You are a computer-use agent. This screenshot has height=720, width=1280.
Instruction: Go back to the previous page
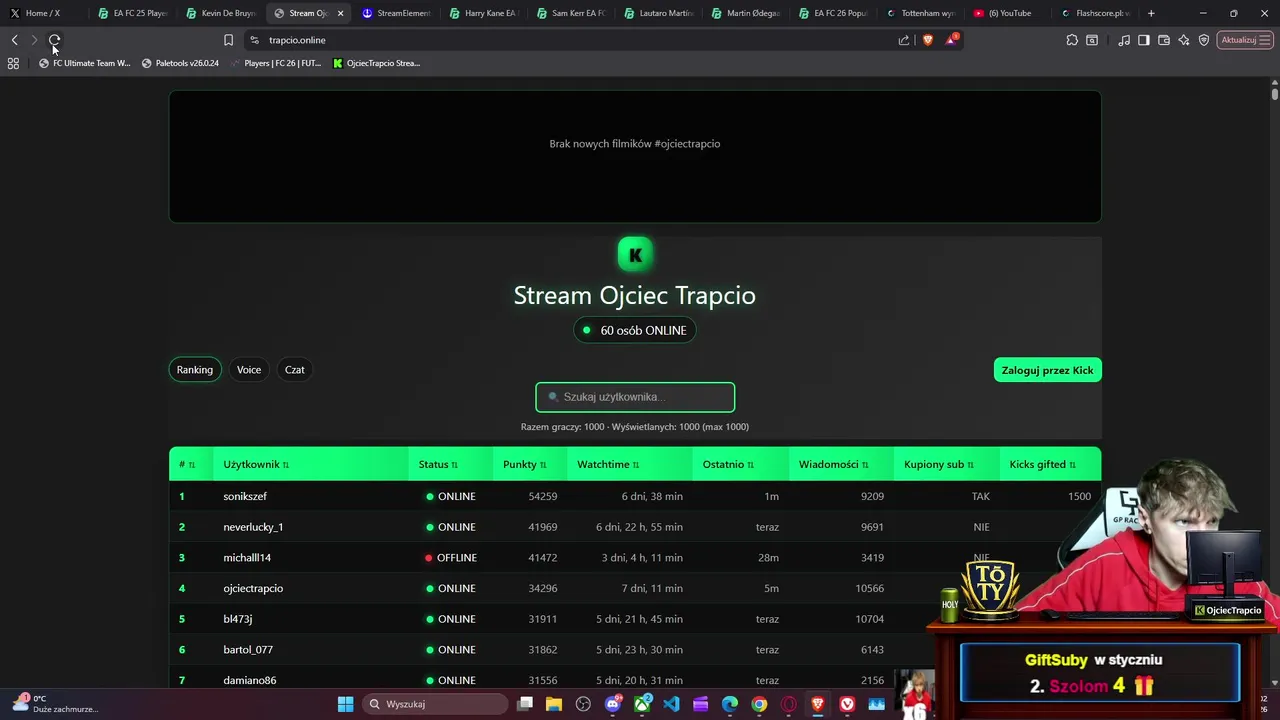[14, 40]
